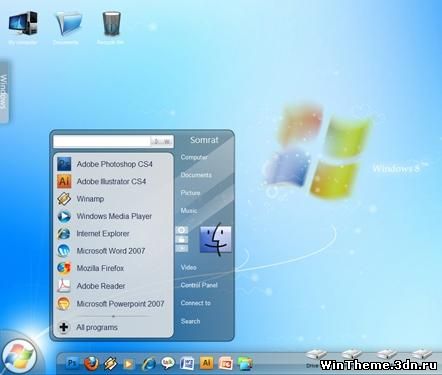Viewport: 442px width, 375px height.
Task: Click the start menu search field
Action: click(102, 141)
